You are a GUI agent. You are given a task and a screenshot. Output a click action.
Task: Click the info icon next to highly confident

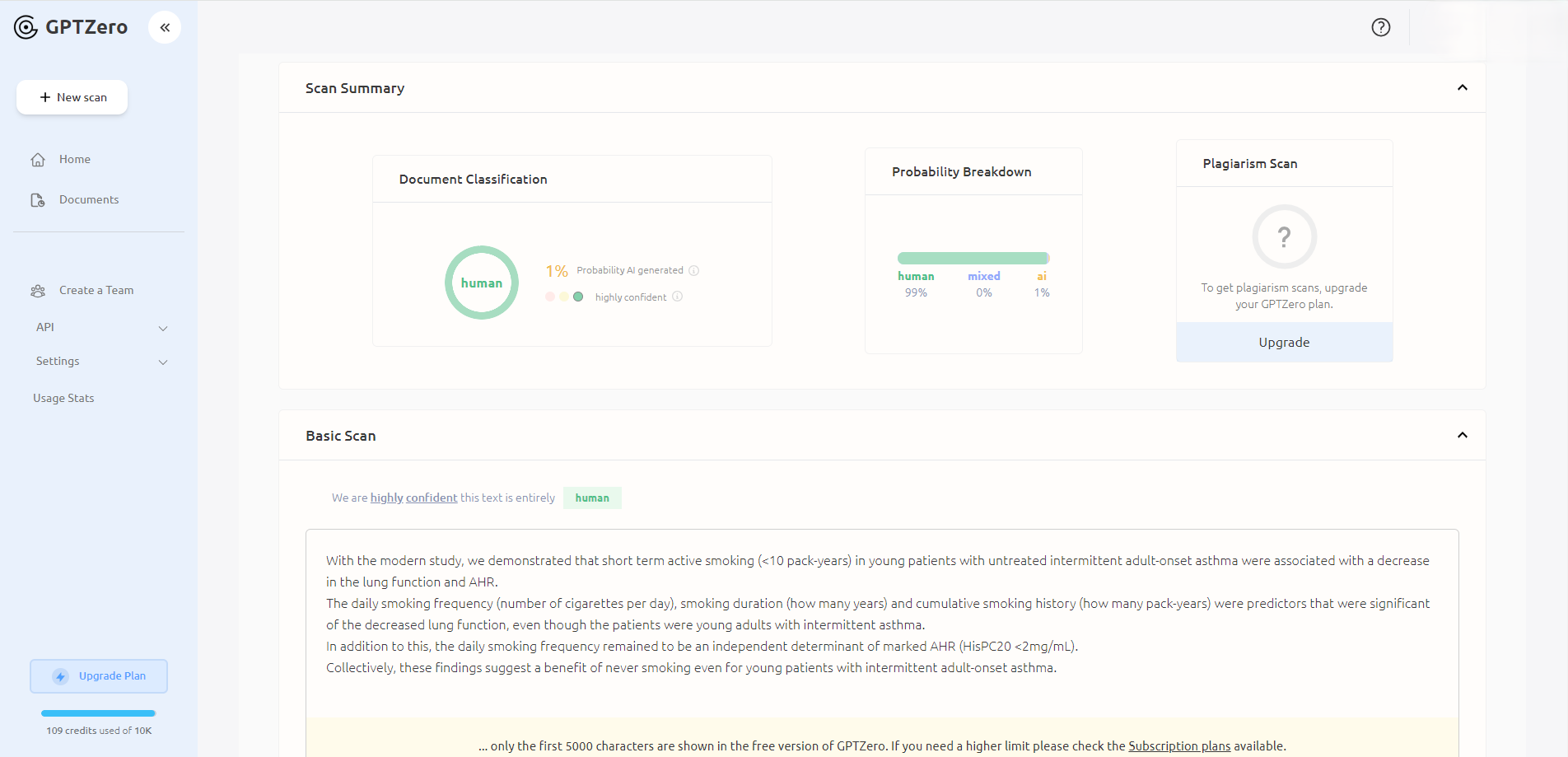point(678,297)
